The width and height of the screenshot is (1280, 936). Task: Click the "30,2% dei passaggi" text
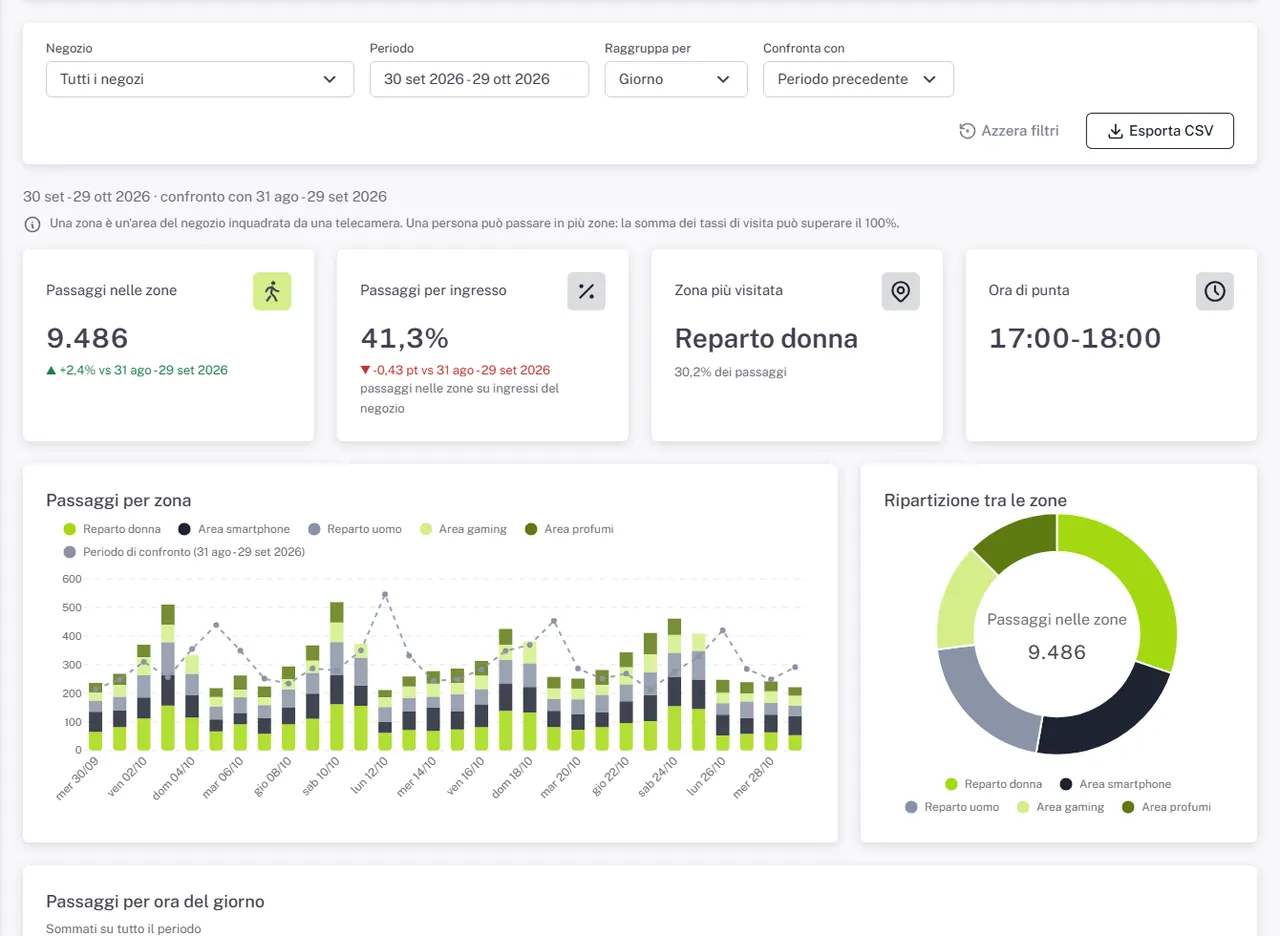coord(731,372)
